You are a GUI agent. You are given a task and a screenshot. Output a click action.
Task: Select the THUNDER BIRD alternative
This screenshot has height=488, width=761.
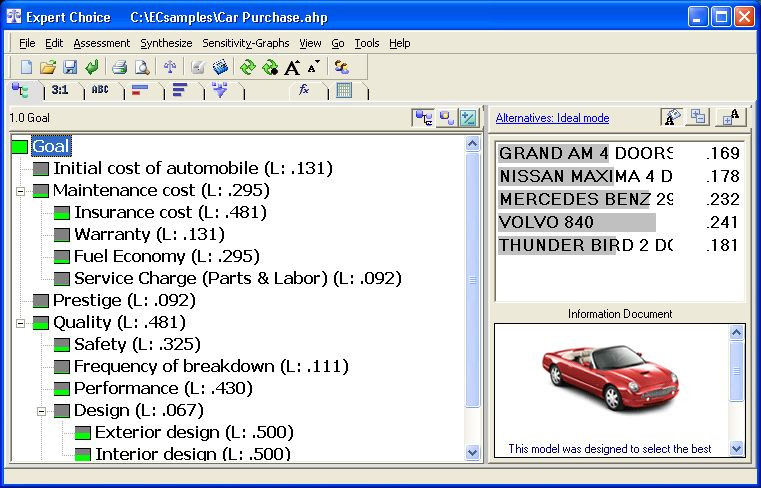coord(619,245)
